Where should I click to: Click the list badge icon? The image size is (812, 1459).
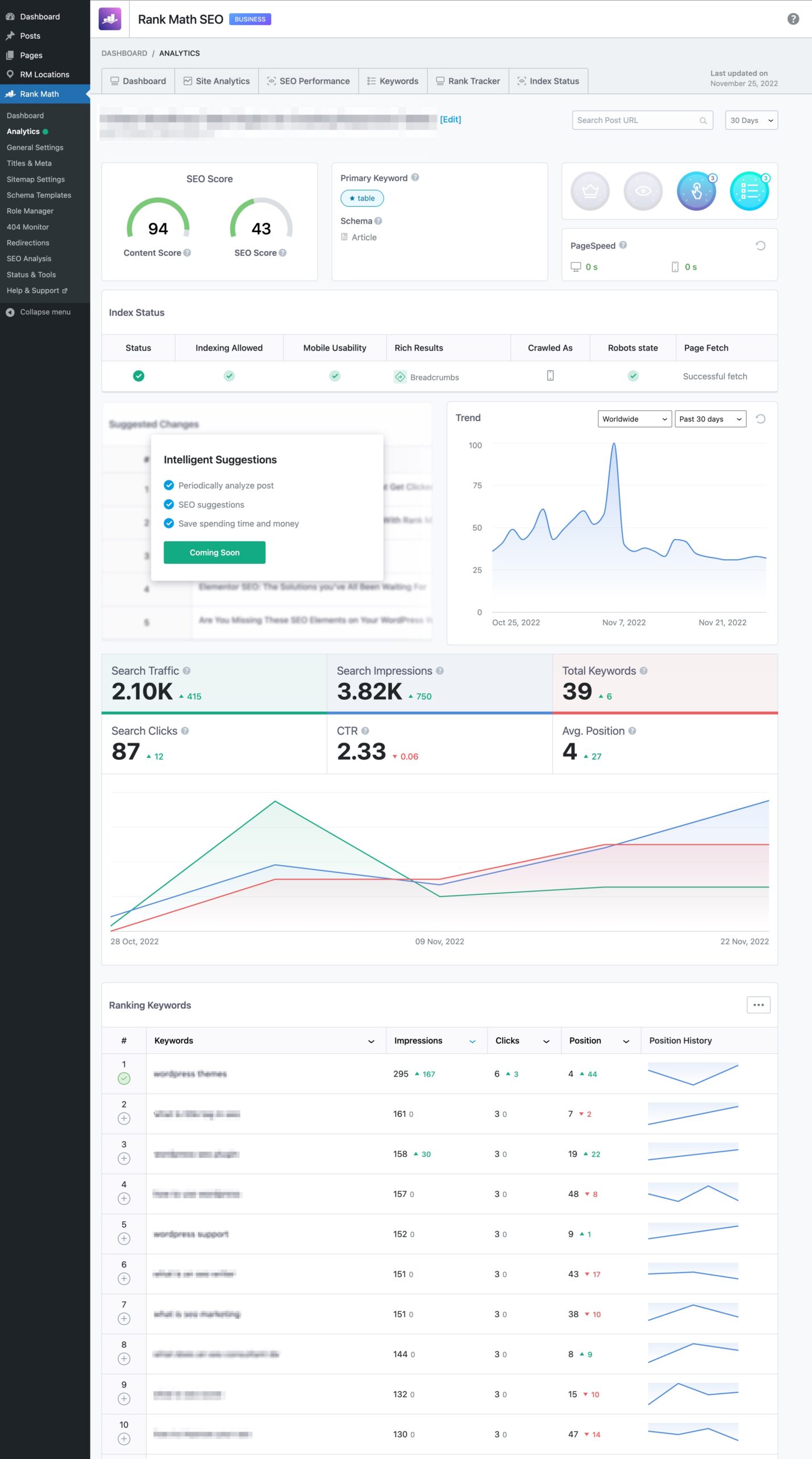pyautogui.click(x=749, y=191)
